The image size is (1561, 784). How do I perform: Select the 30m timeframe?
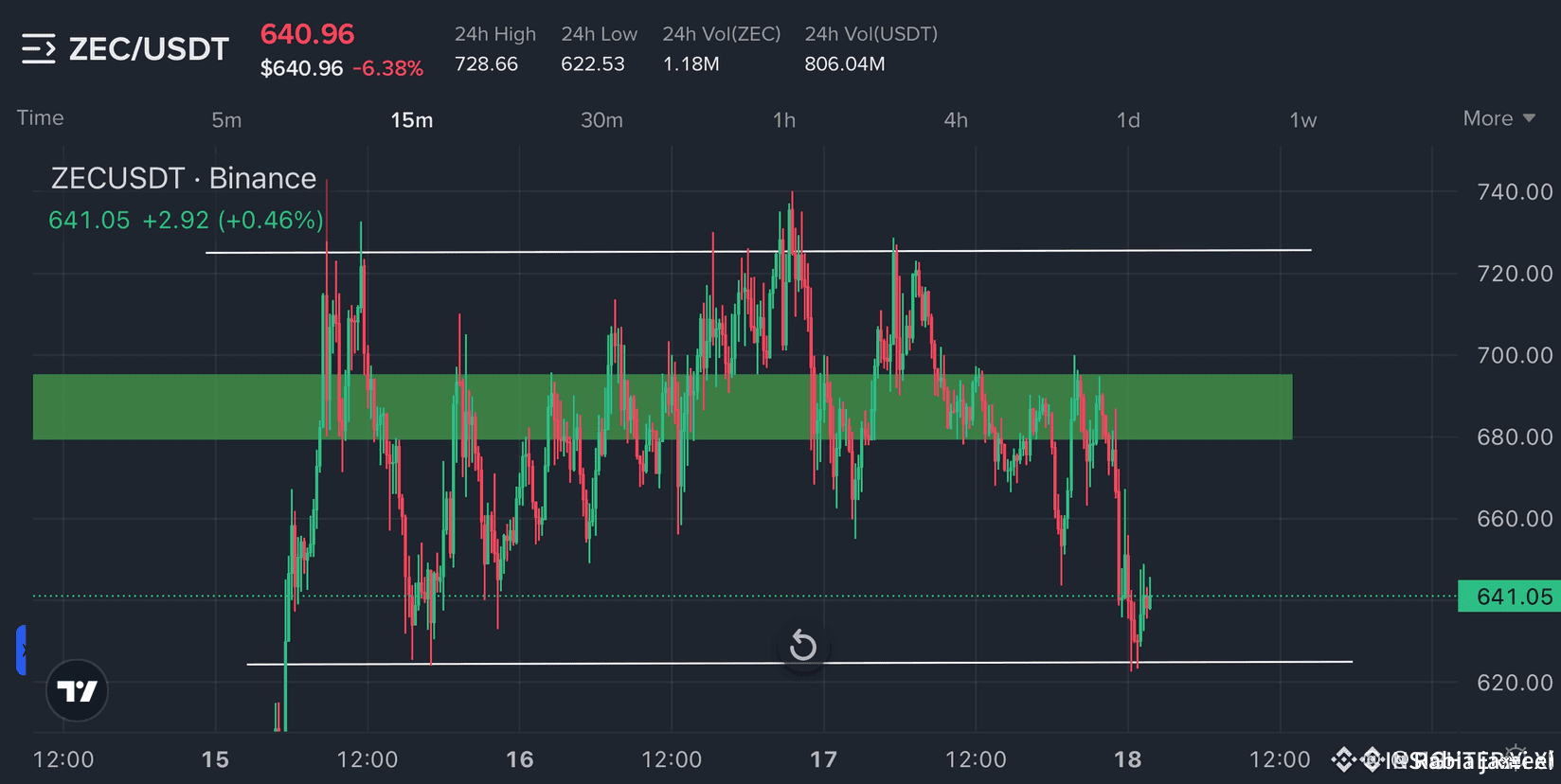(x=601, y=120)
